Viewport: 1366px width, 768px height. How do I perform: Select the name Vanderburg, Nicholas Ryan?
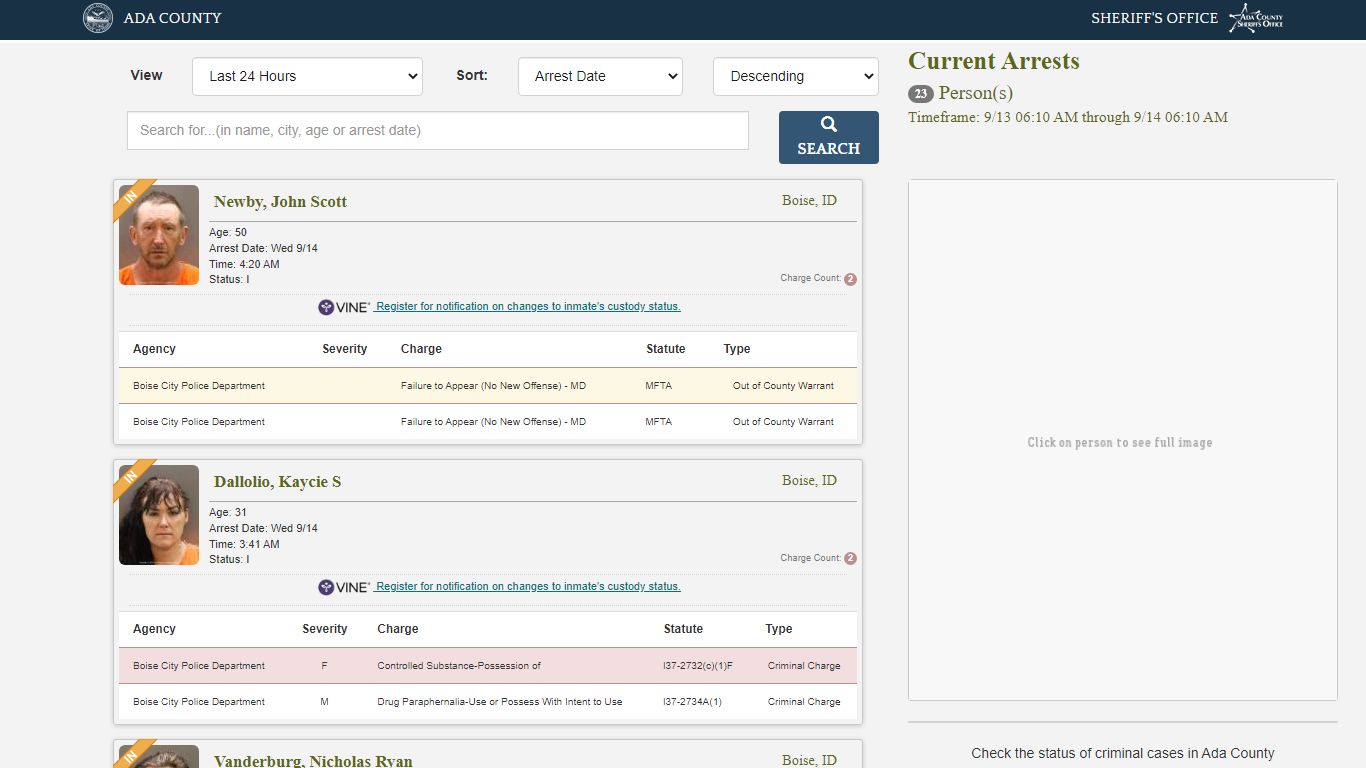[313, 761]
